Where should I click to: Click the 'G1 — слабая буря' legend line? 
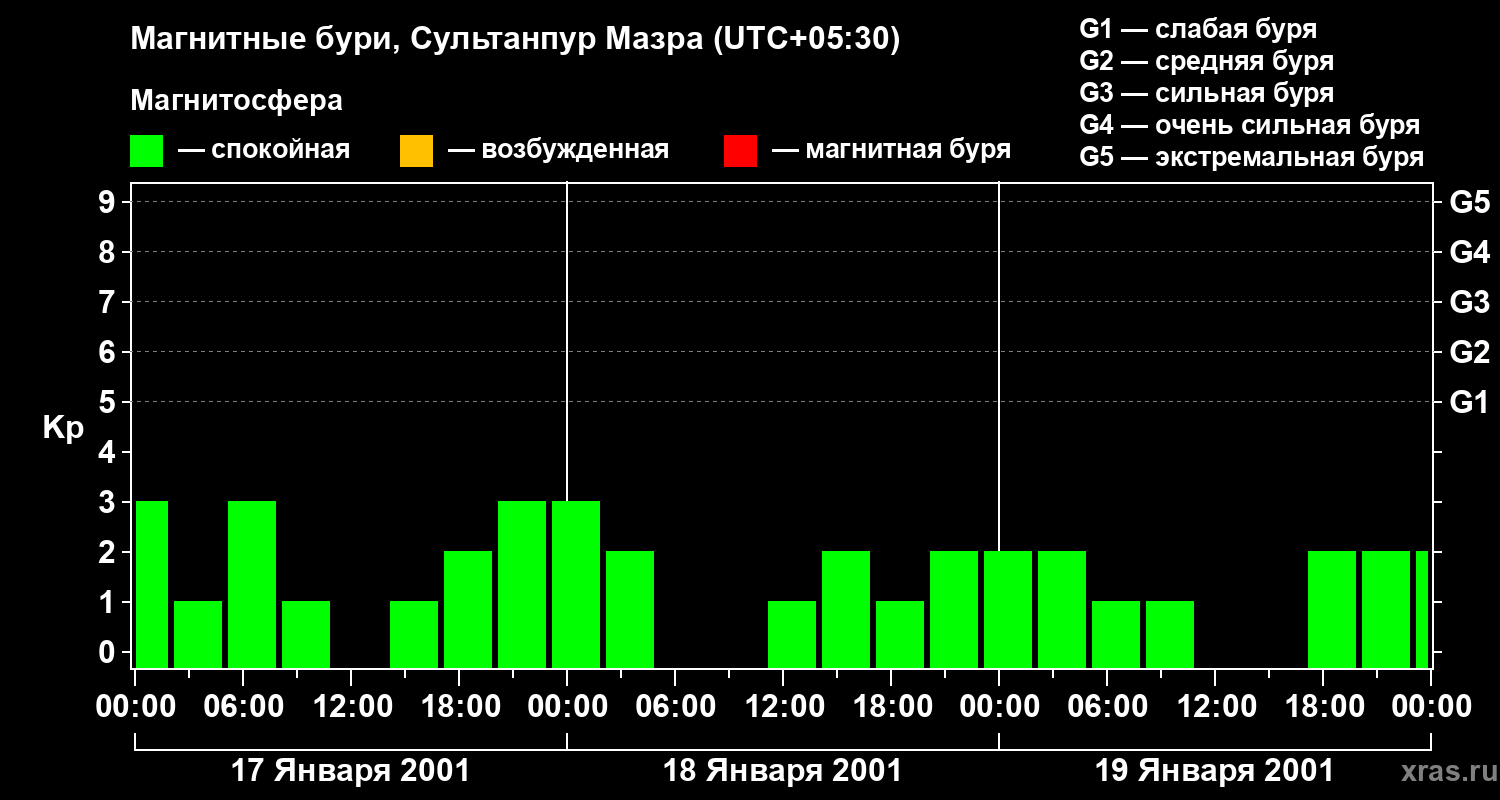[1198, 29]
